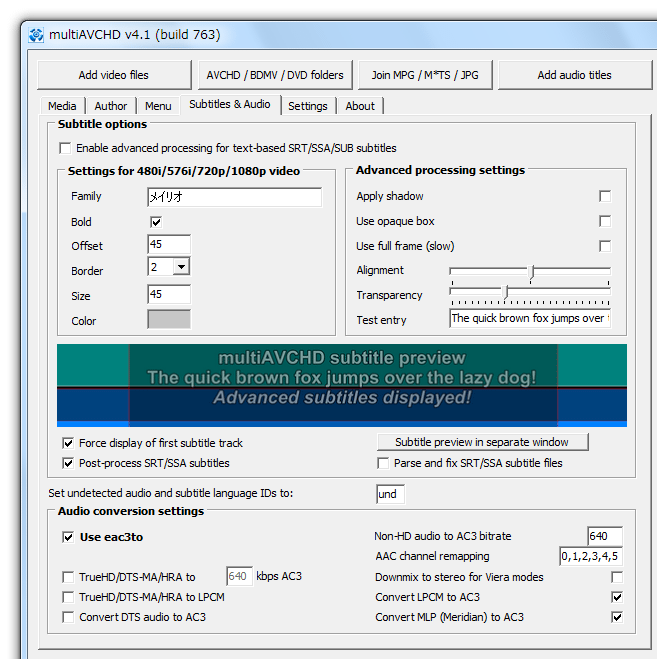657x659 pixels.
Task: Check Parse and fix SRT/SSA subtitle files
Action: [383, 463]
